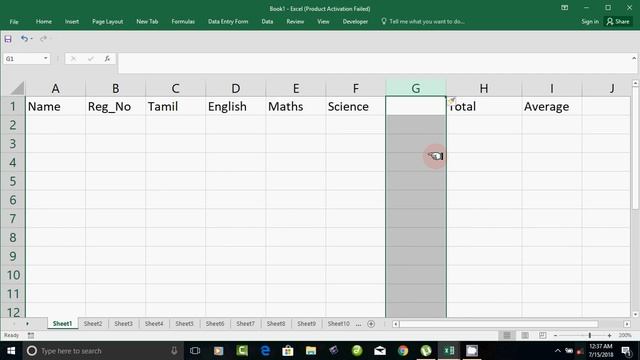Switch to the Insert ribbon tab
Image resolution: width=640 pixels, height=360 pixels.
pos(72,22)
